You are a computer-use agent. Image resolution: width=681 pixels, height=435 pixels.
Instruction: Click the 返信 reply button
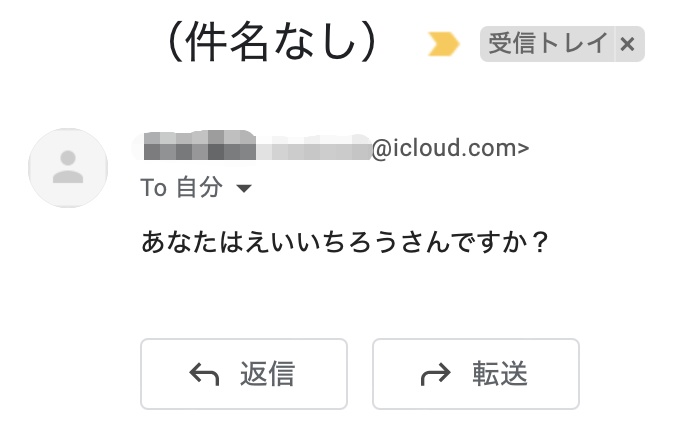click(244, 374)
